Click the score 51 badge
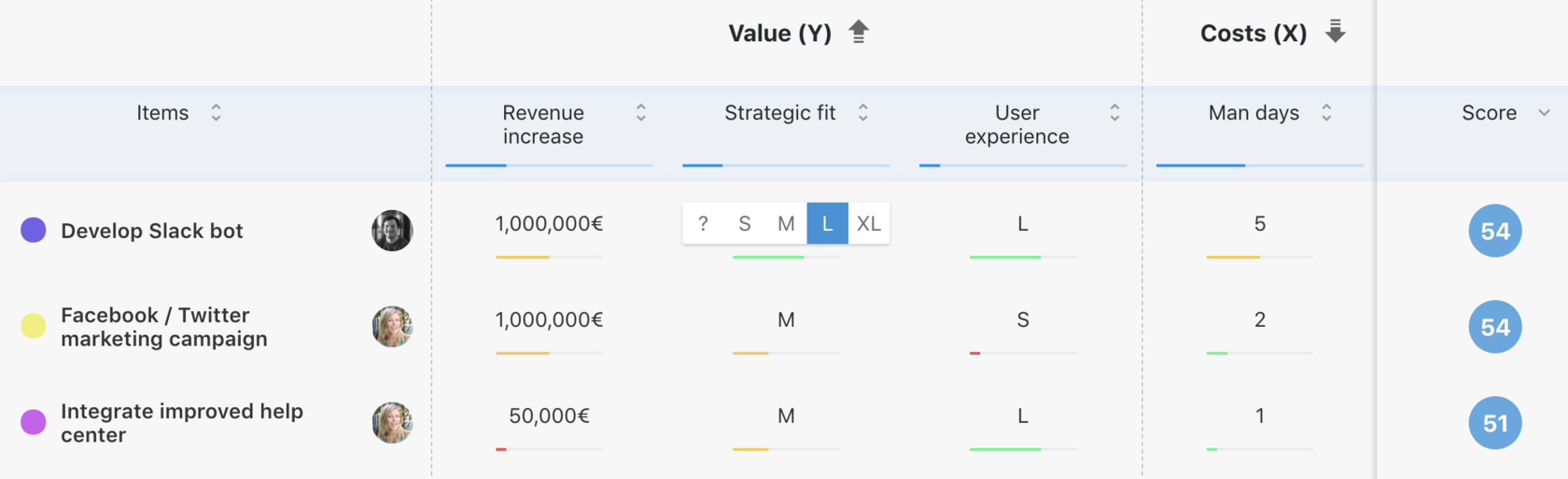The height and width of the screenshot is (479, 1568). 1495,423
